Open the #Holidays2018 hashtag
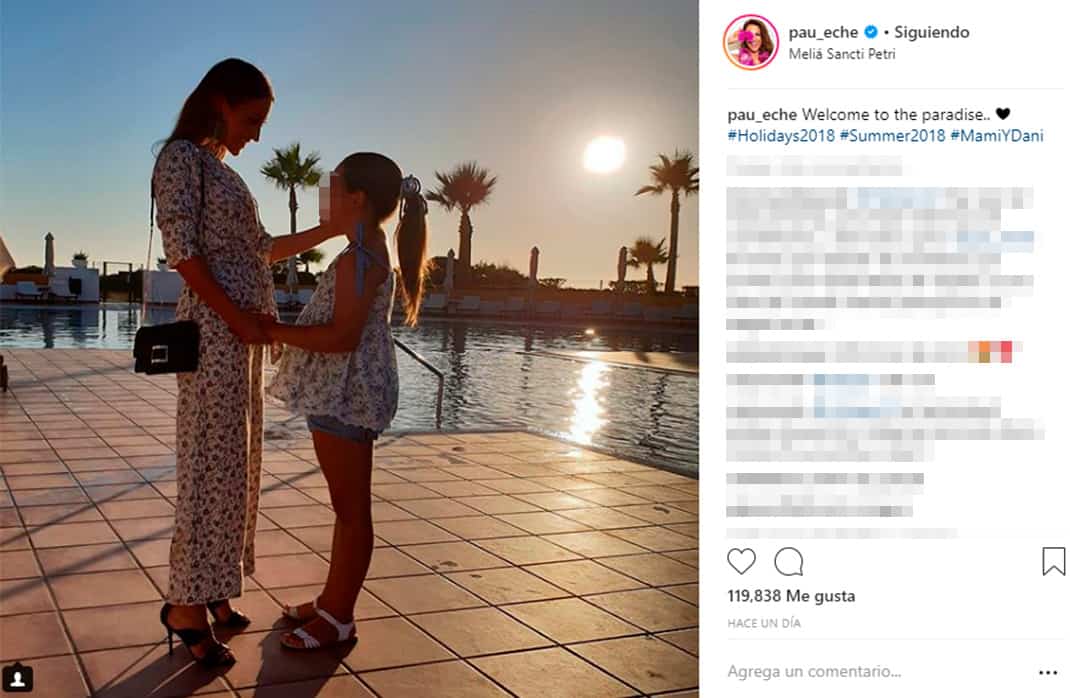Viewport: 1070px width, 698px height. [781, 135]
